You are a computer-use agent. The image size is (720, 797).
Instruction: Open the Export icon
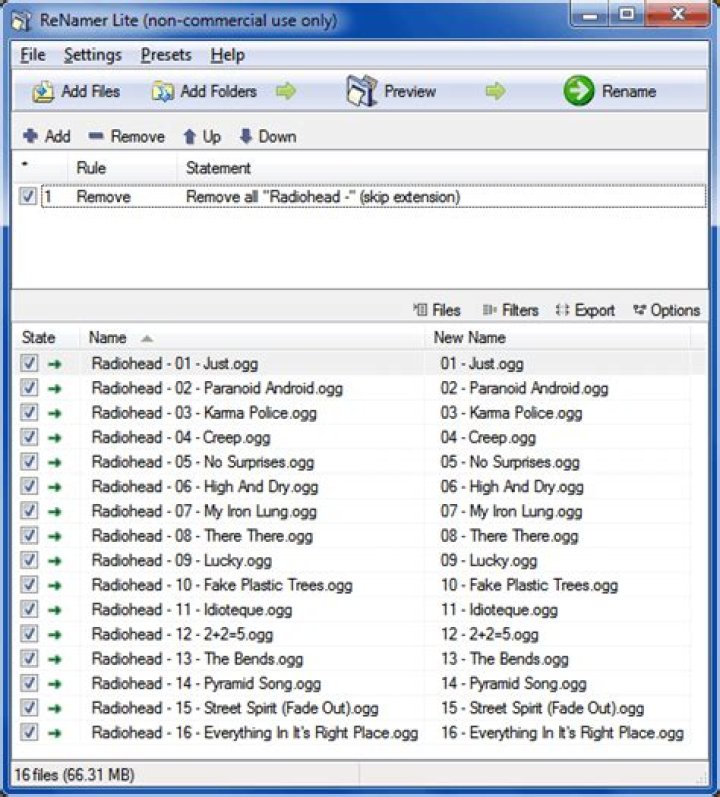point(562,309)
